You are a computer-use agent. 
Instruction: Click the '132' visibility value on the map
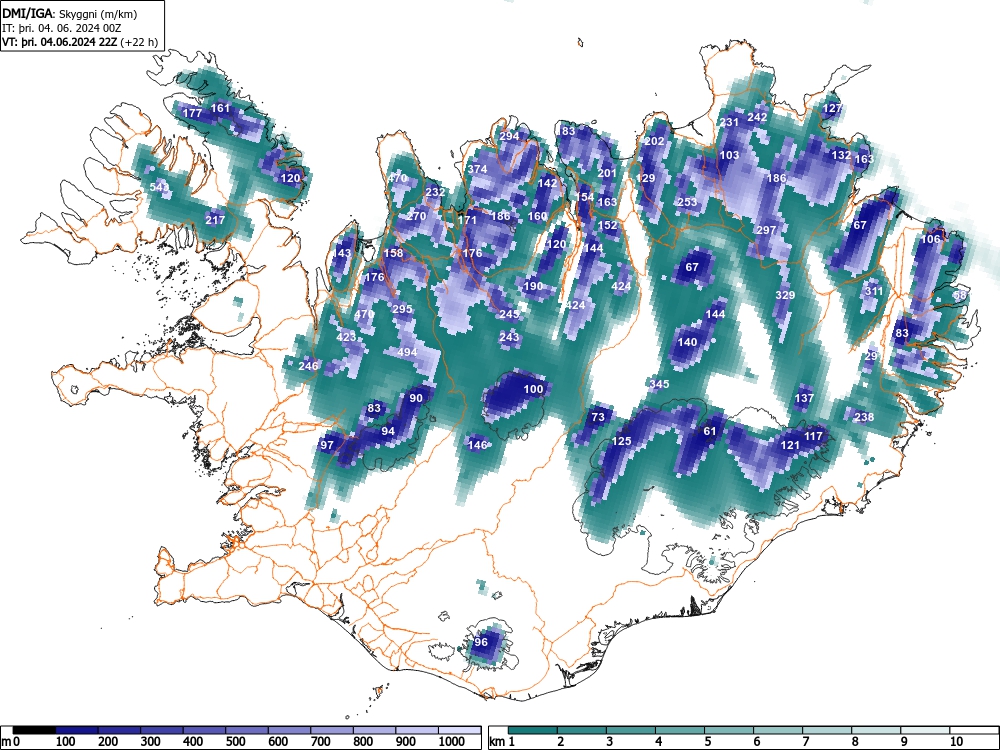[x=841, y=155]
